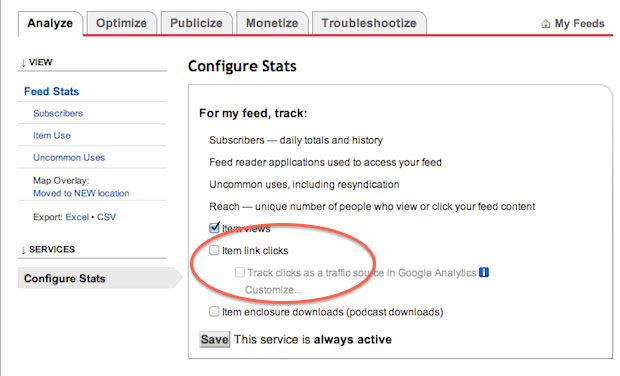620x376 pixels.
Task: Go to the Monetize tab
Action: click(x=272, y=23)
